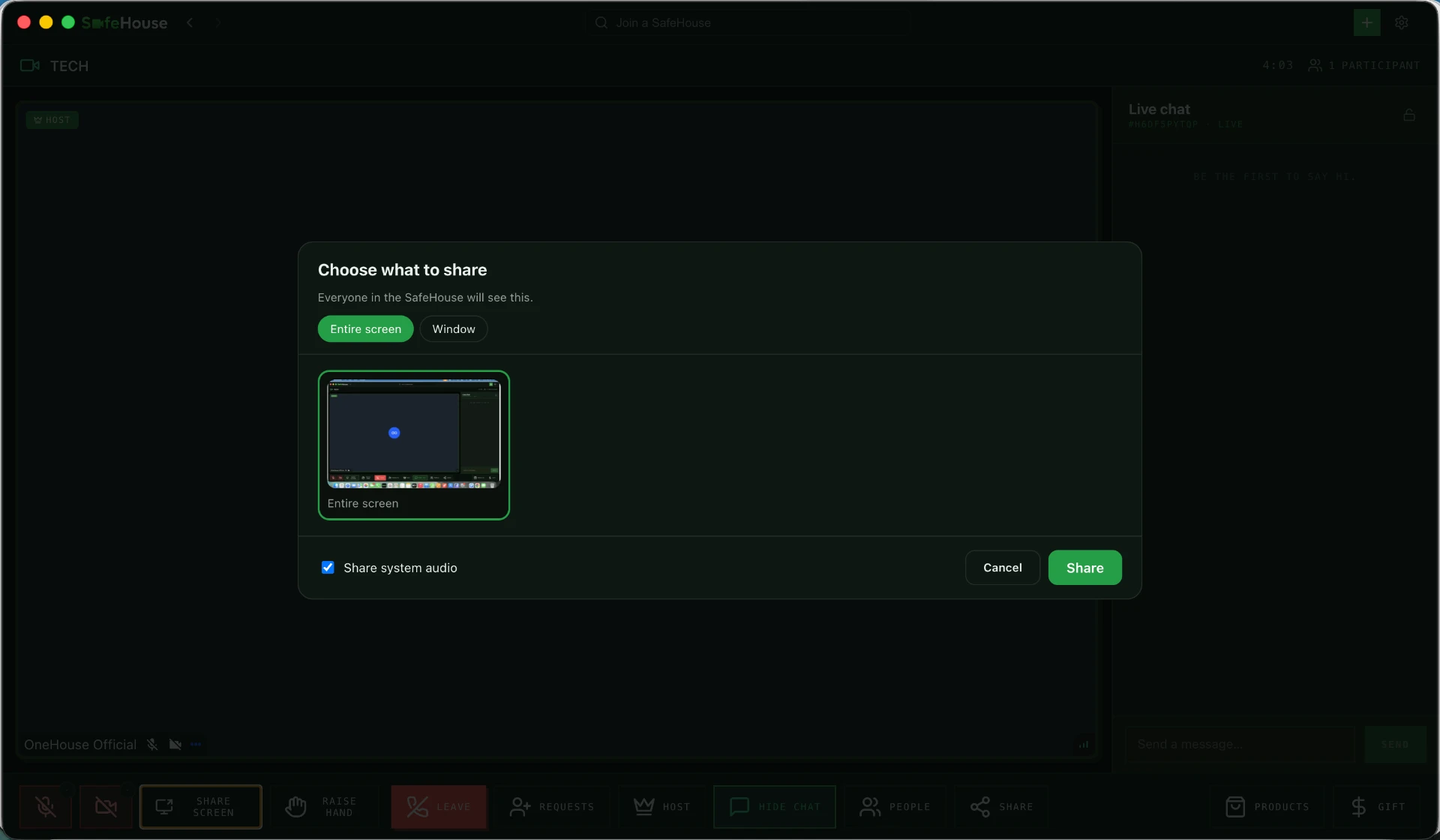1440x840 pixels.
Task: Hide the chat panel
Action: [775, 807]
